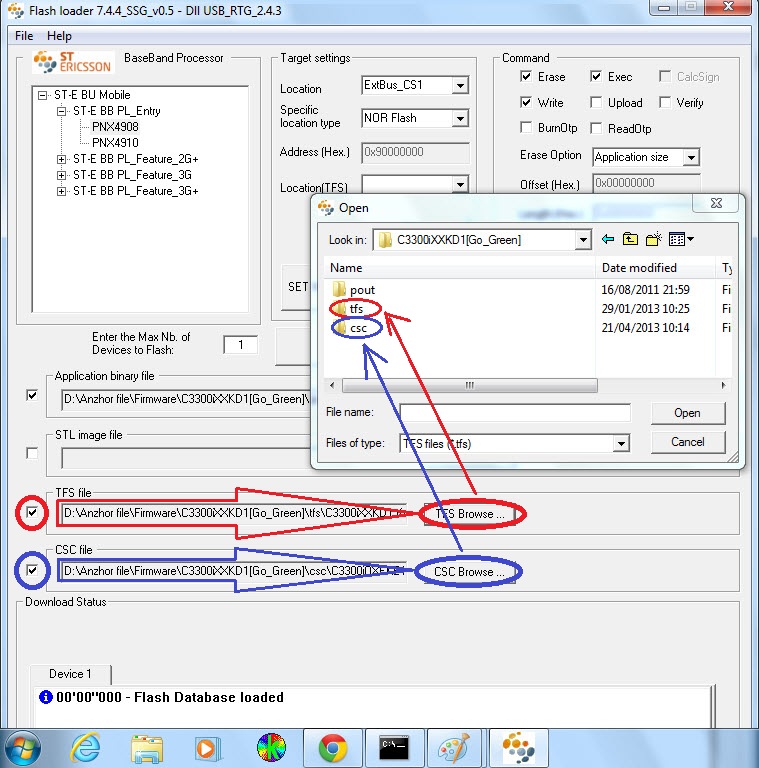Enable the Upload checkbox
This screenshot has height=768, width=759.
(x=596, y=102)
